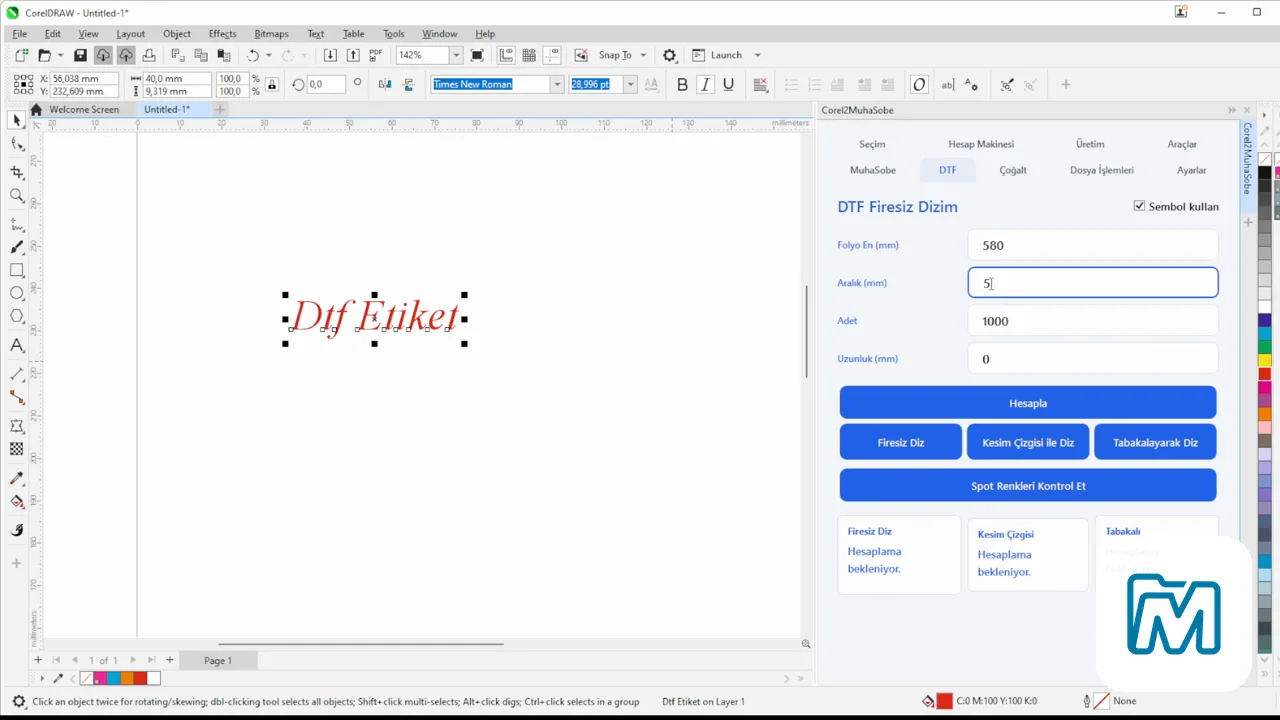Switch to the Çoğalt tab
The width and height of the screenshot is (1280, 720).
[x=1013, y=170]
